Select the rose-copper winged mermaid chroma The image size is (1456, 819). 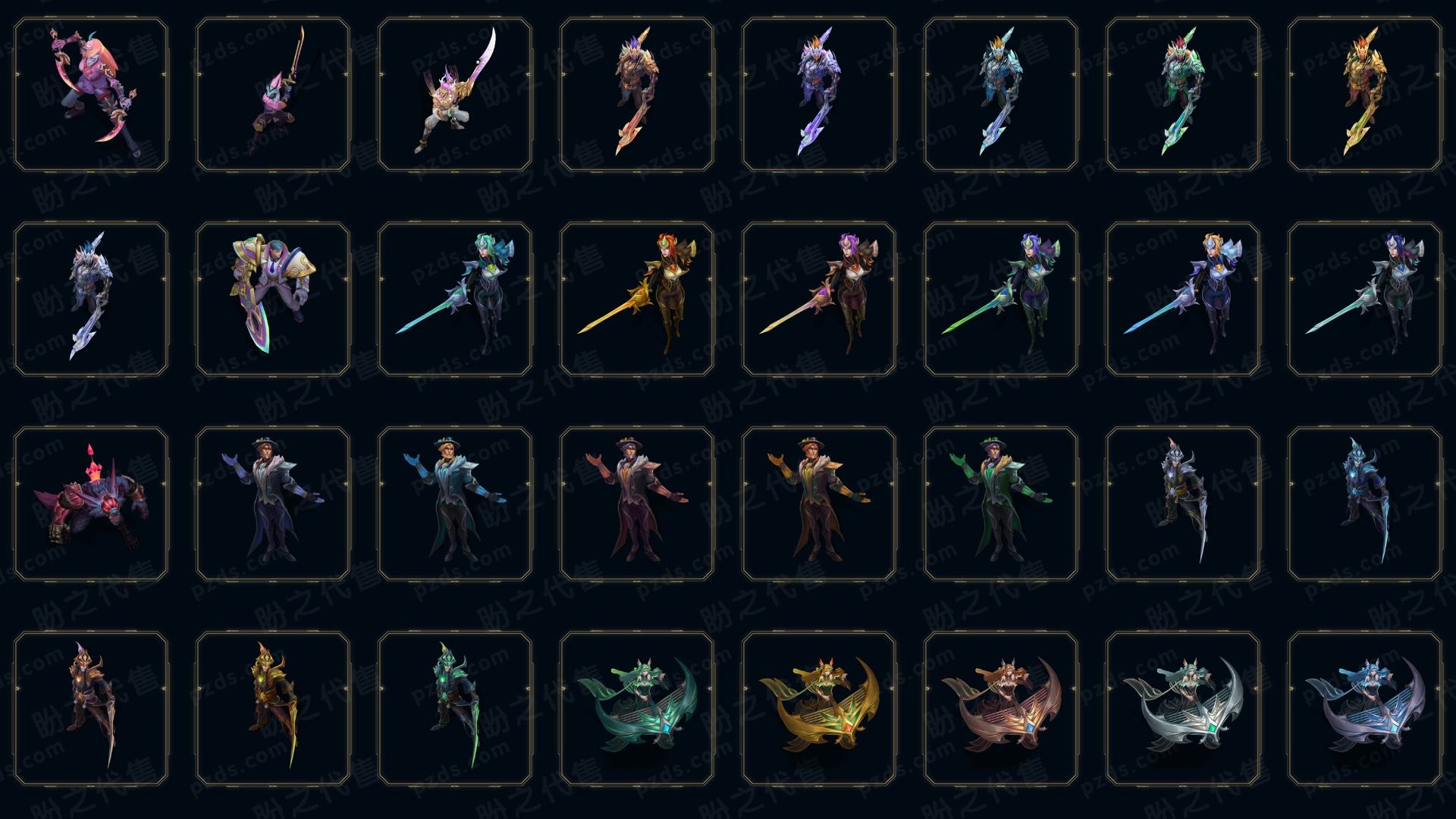(1001, 708)
